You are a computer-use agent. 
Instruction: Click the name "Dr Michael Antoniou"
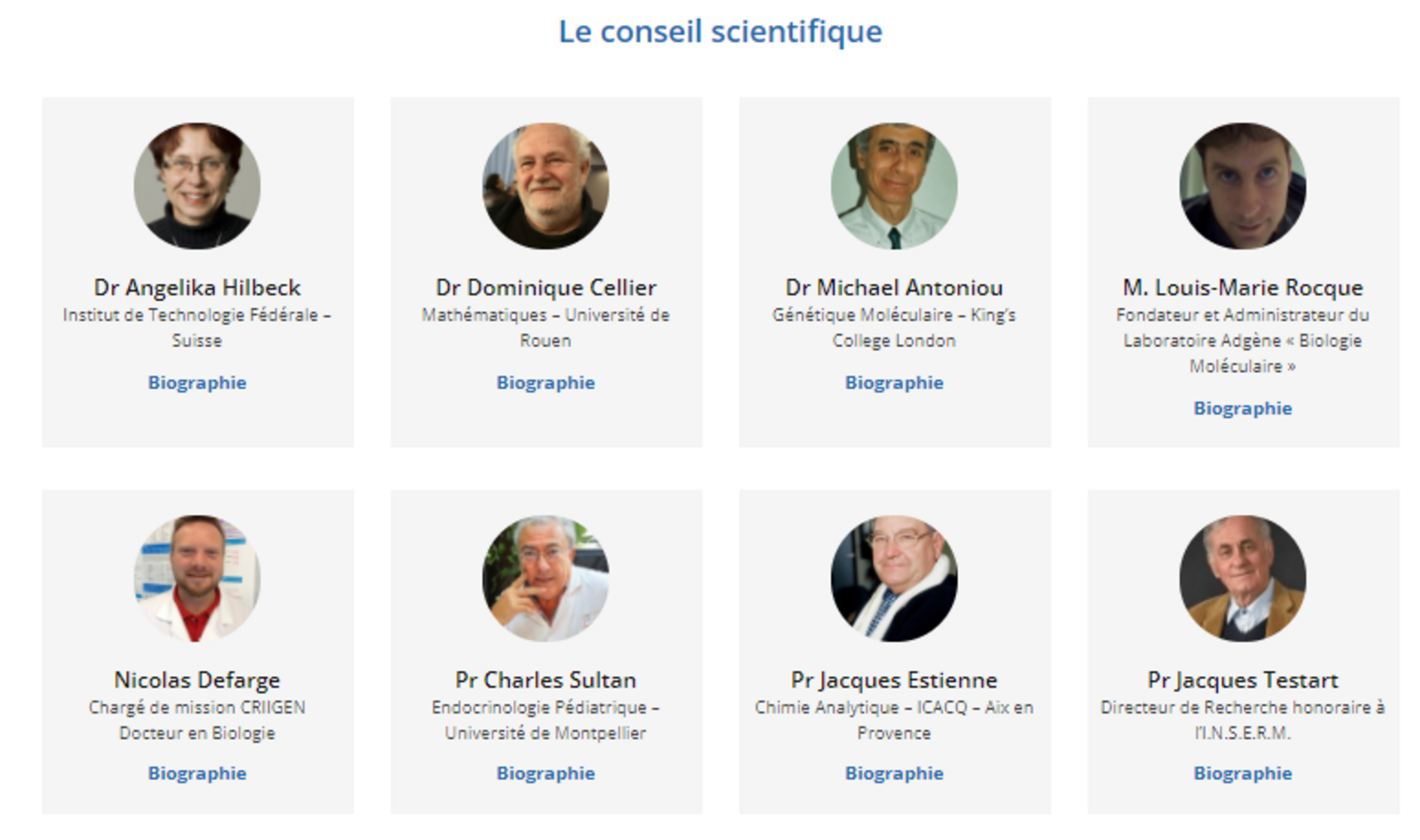[x=894, y=287]
